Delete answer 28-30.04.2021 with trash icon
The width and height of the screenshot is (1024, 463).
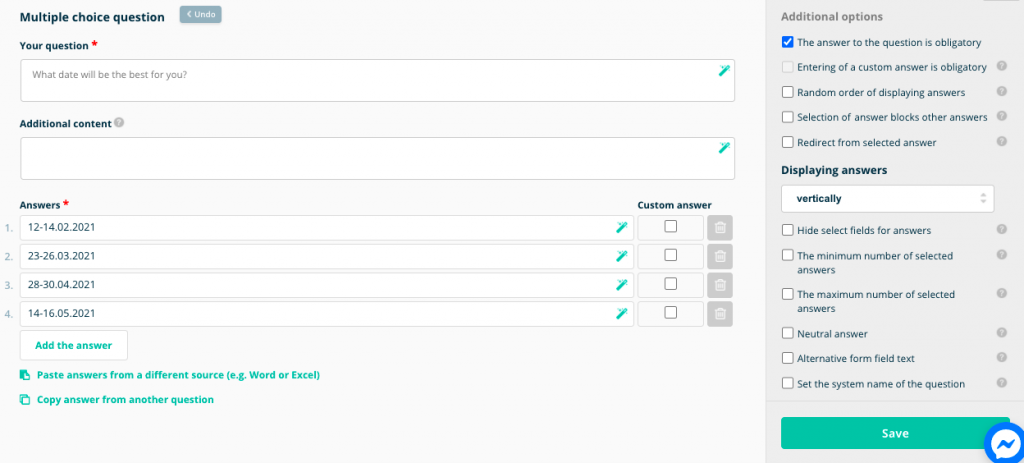pos(720,285)
